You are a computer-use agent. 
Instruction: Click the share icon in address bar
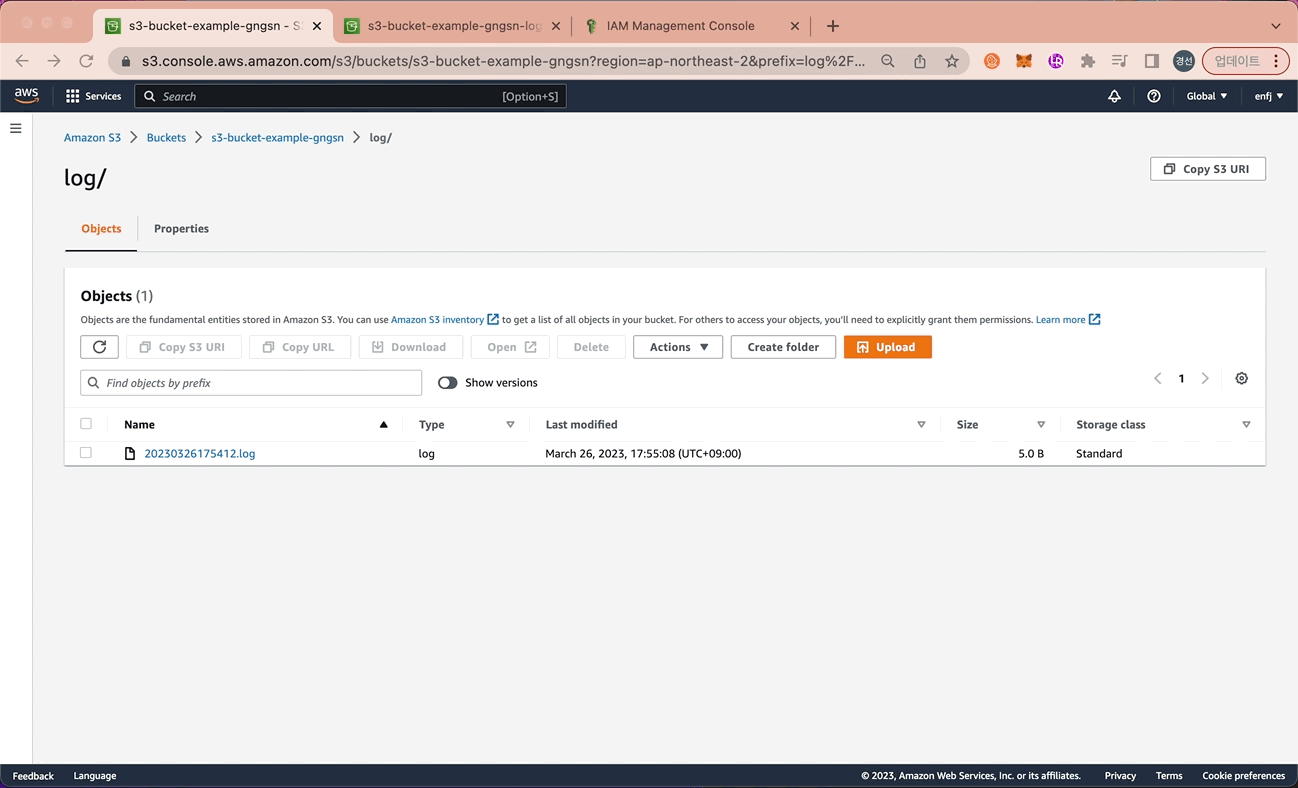[919, 61]
